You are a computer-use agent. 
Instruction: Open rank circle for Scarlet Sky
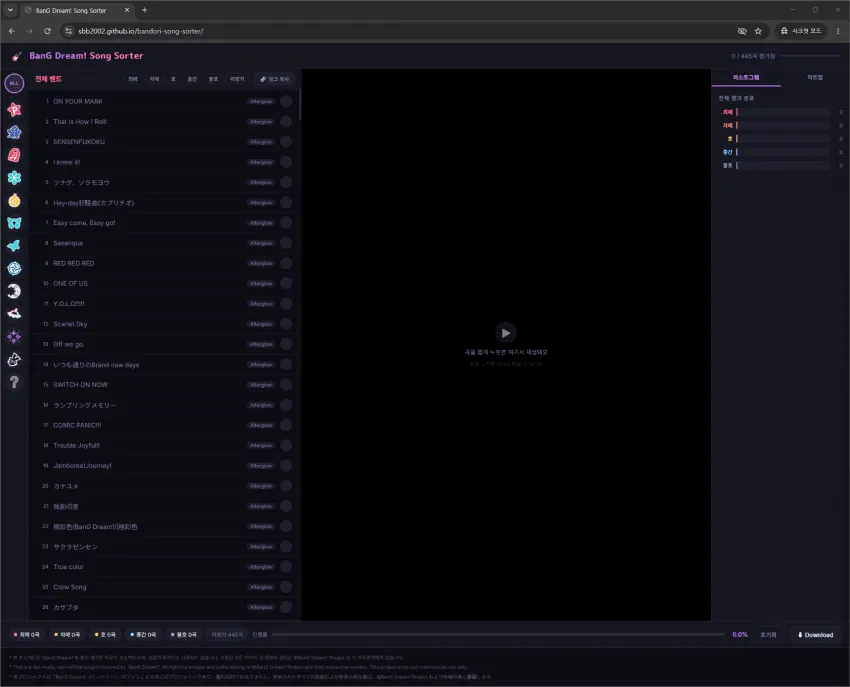pos(286,324)
